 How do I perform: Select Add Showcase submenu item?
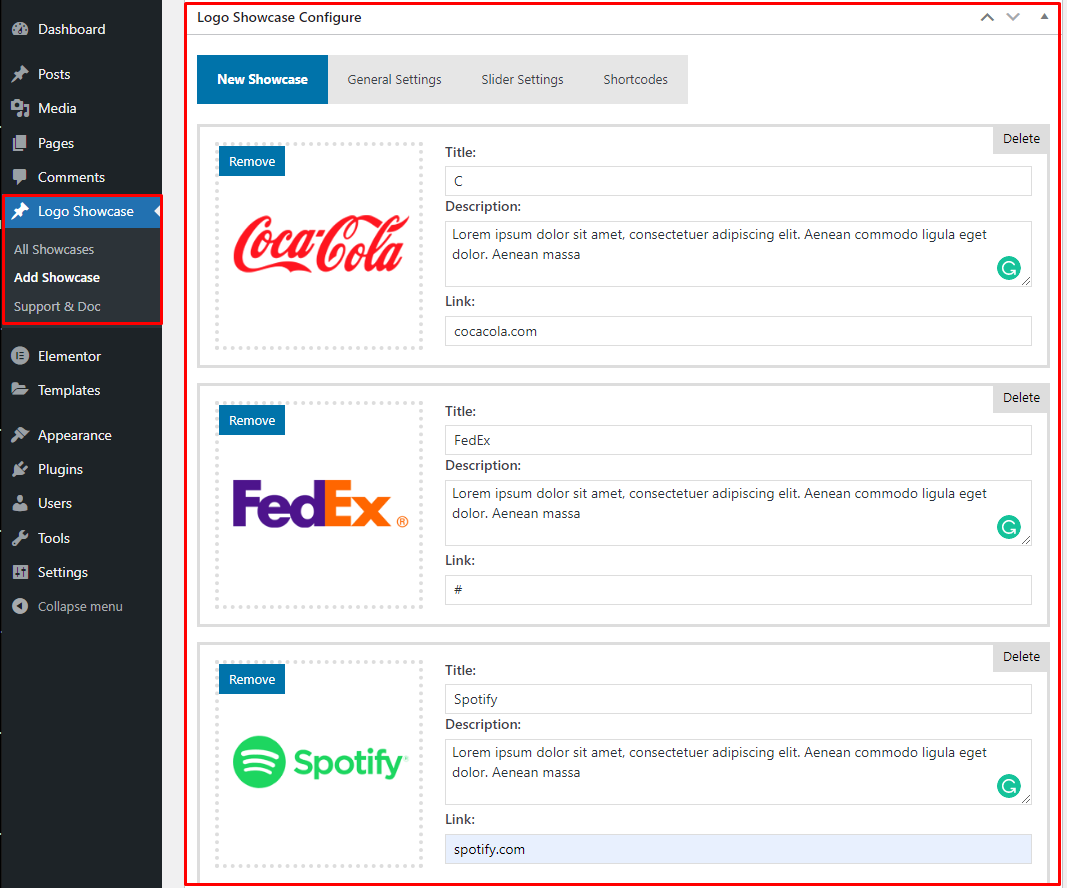56,278
